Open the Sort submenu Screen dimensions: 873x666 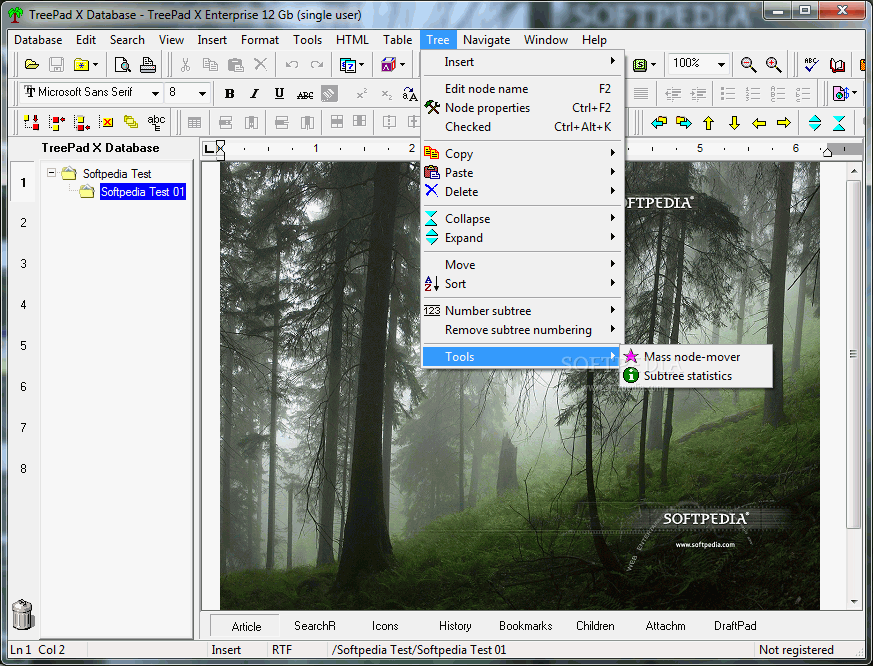[x=520, y=284]
